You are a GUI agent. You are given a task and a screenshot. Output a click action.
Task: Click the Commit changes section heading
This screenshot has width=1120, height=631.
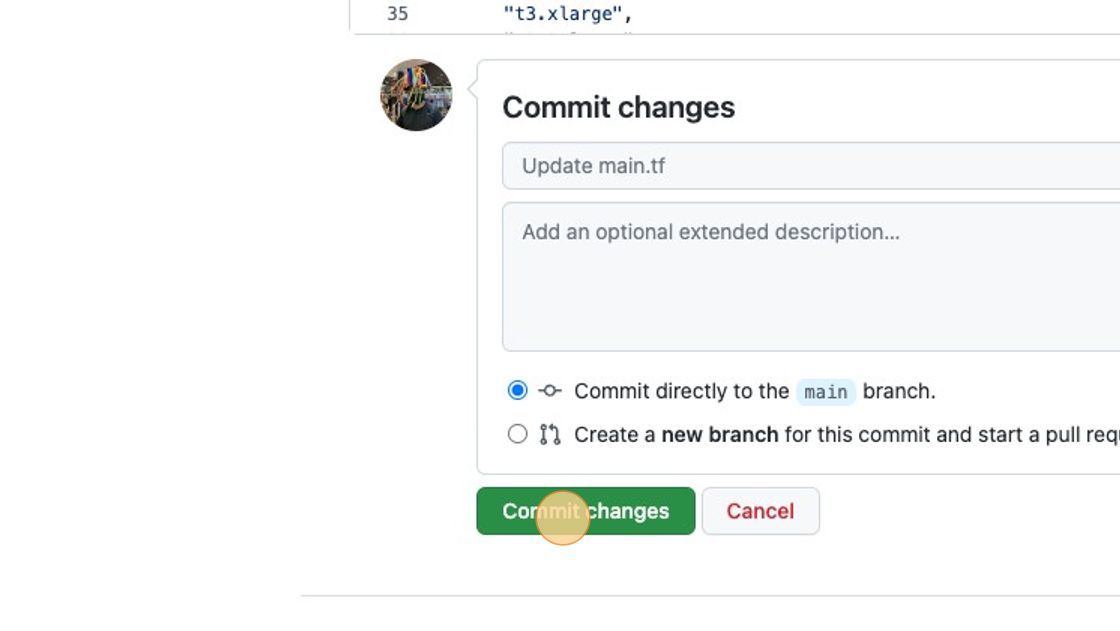[619, 107]
